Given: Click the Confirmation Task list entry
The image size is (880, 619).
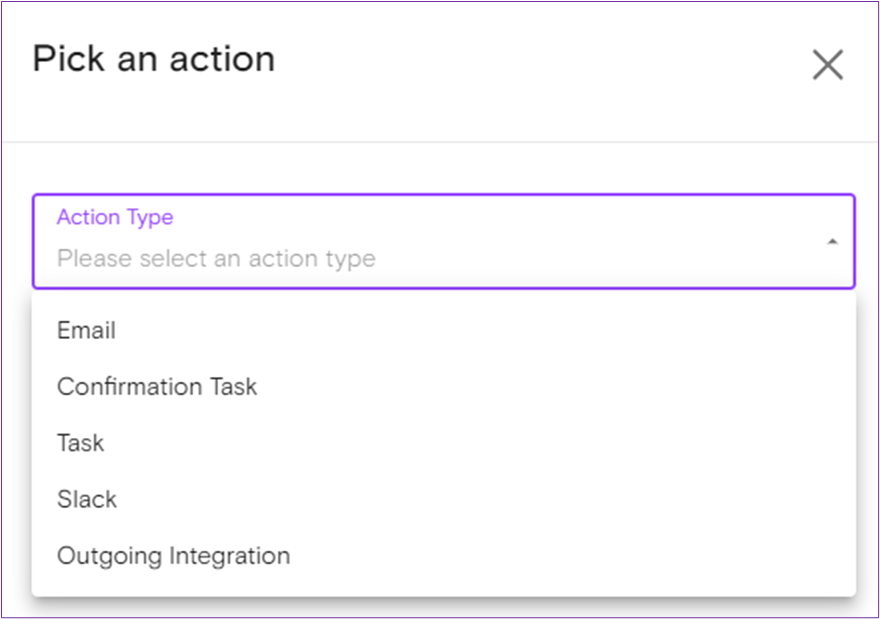Looking at the screenshot, I should click(157, 387).
